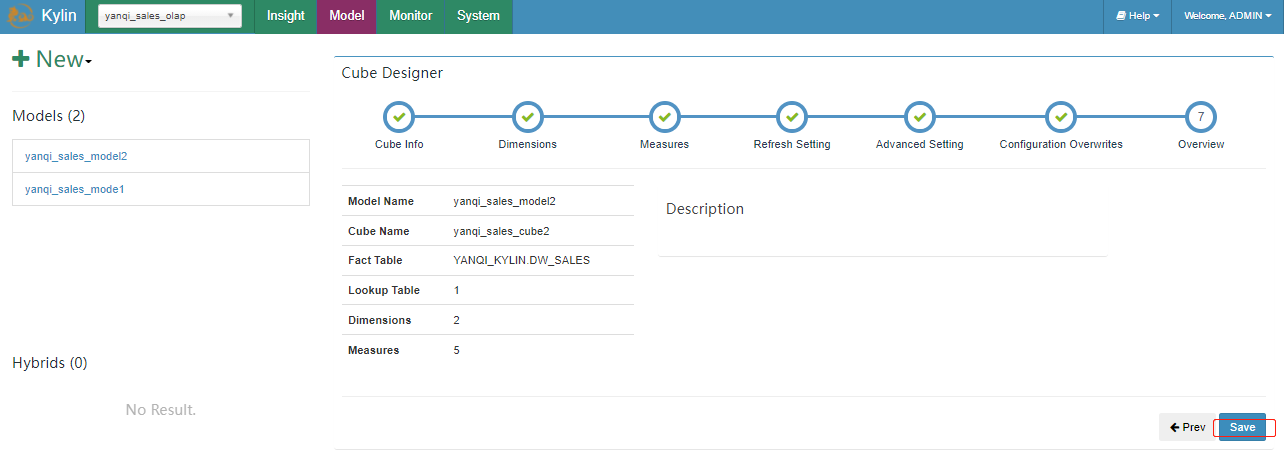Open the Refresh Setting step circle
This screenshot has width=1284, height=450.
792,117
